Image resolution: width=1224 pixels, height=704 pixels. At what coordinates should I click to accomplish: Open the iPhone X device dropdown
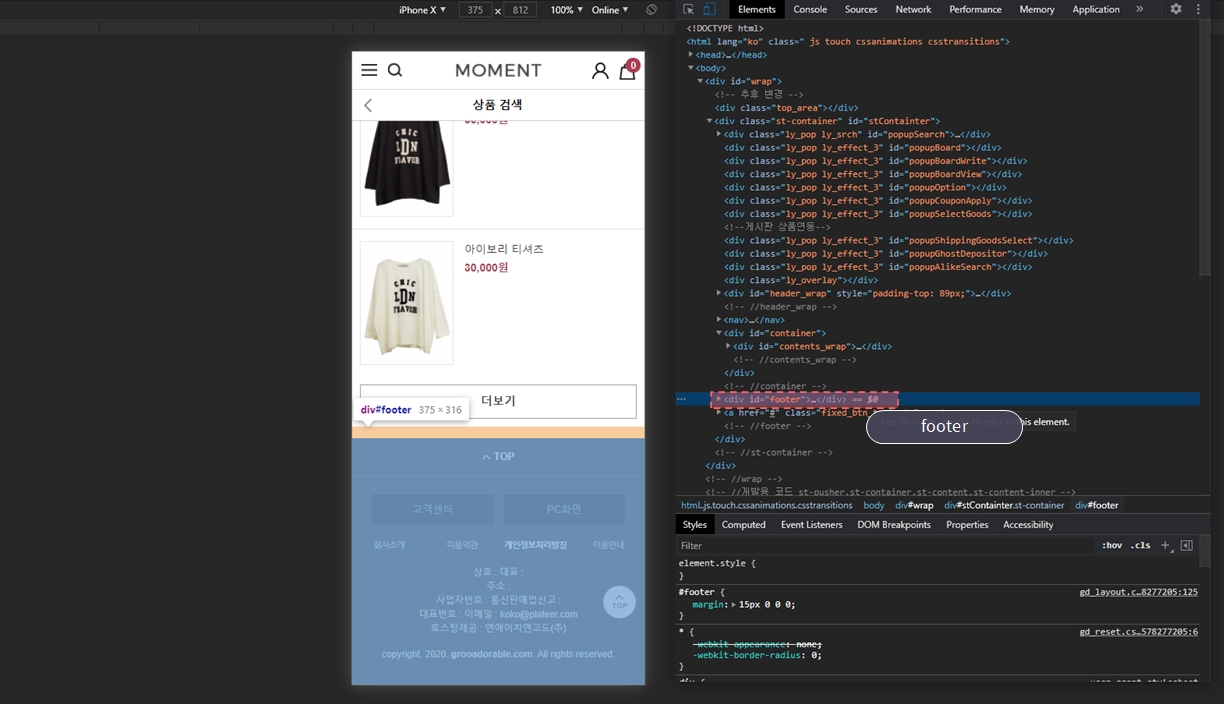(x=422, y=10)
